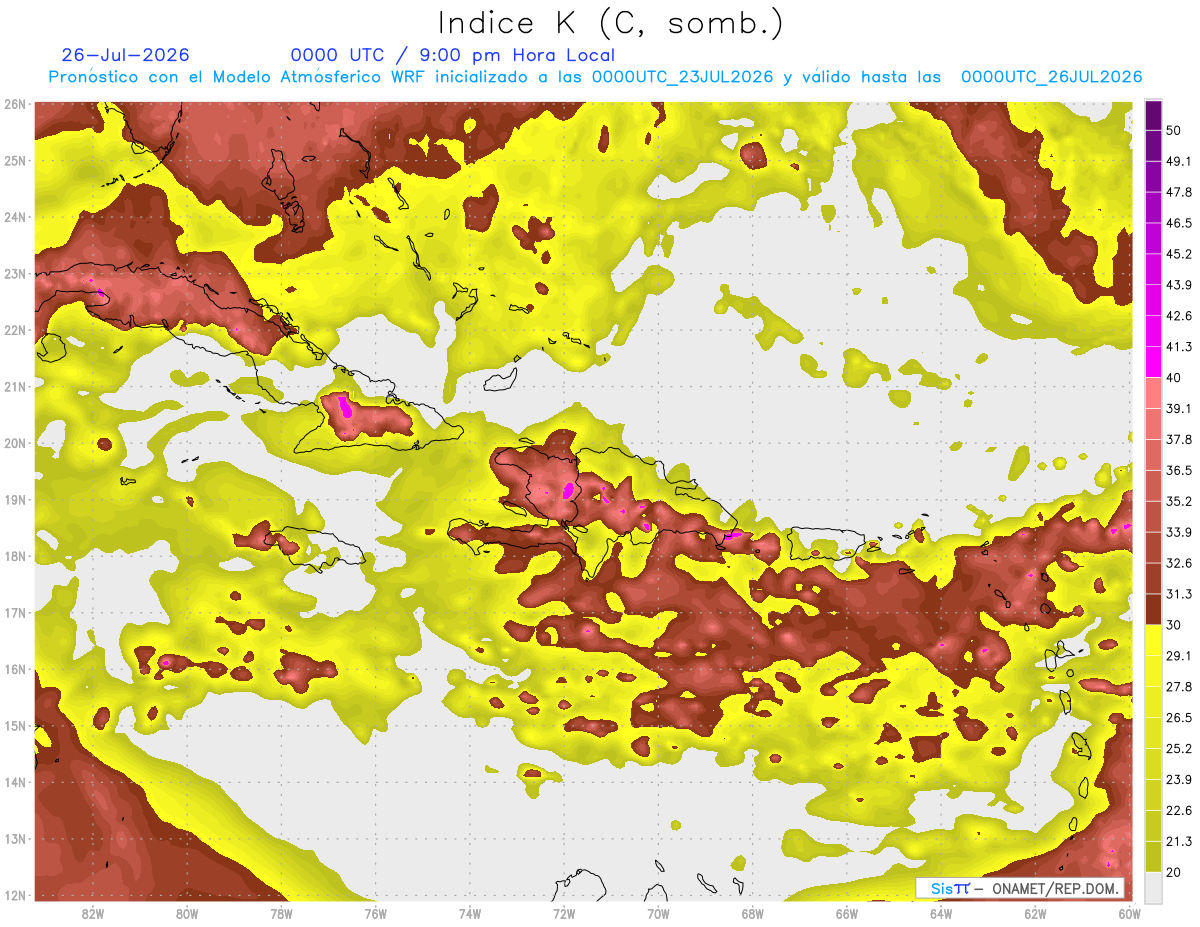Screen dimensions: 1200x927
Task: Click the "18N" latitude label
Action: click(15, 556)
